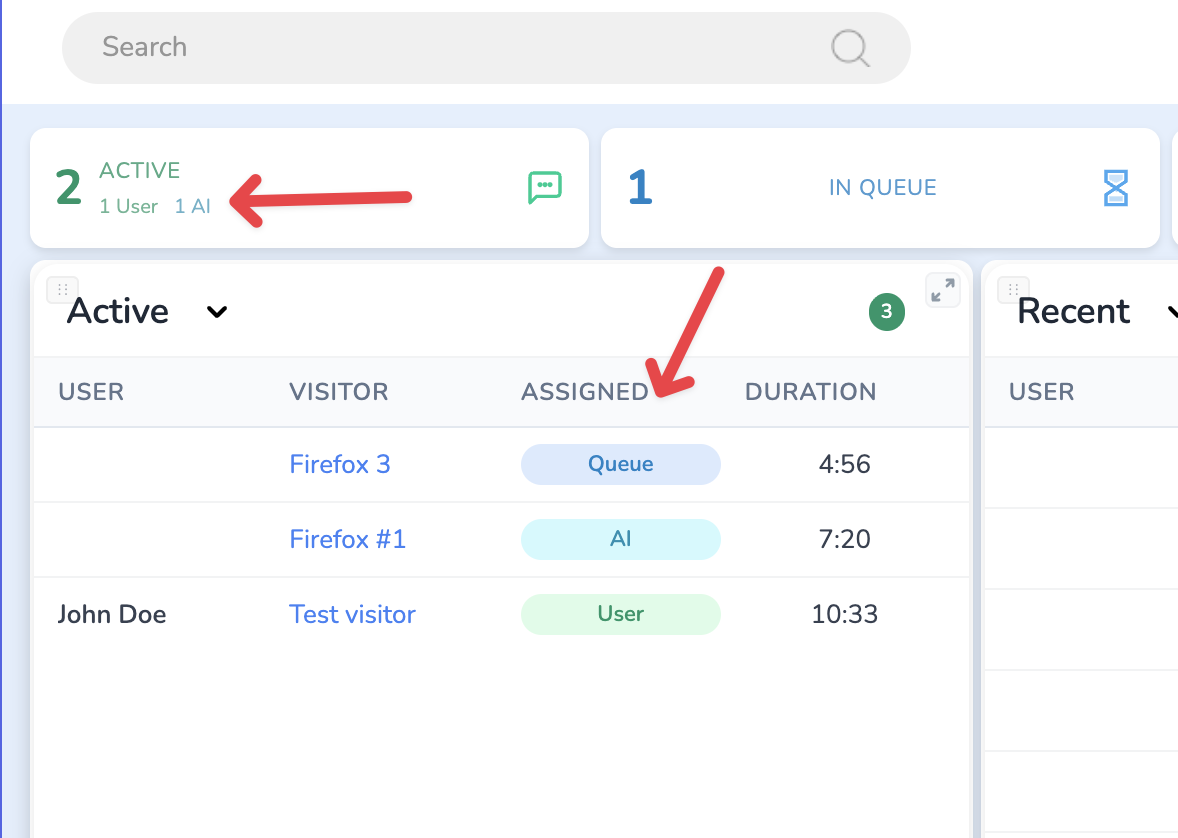This screenshot has width=1178, height=838.
Task: Sort by the VISITOR column header
Action: [x=338, y=392]
